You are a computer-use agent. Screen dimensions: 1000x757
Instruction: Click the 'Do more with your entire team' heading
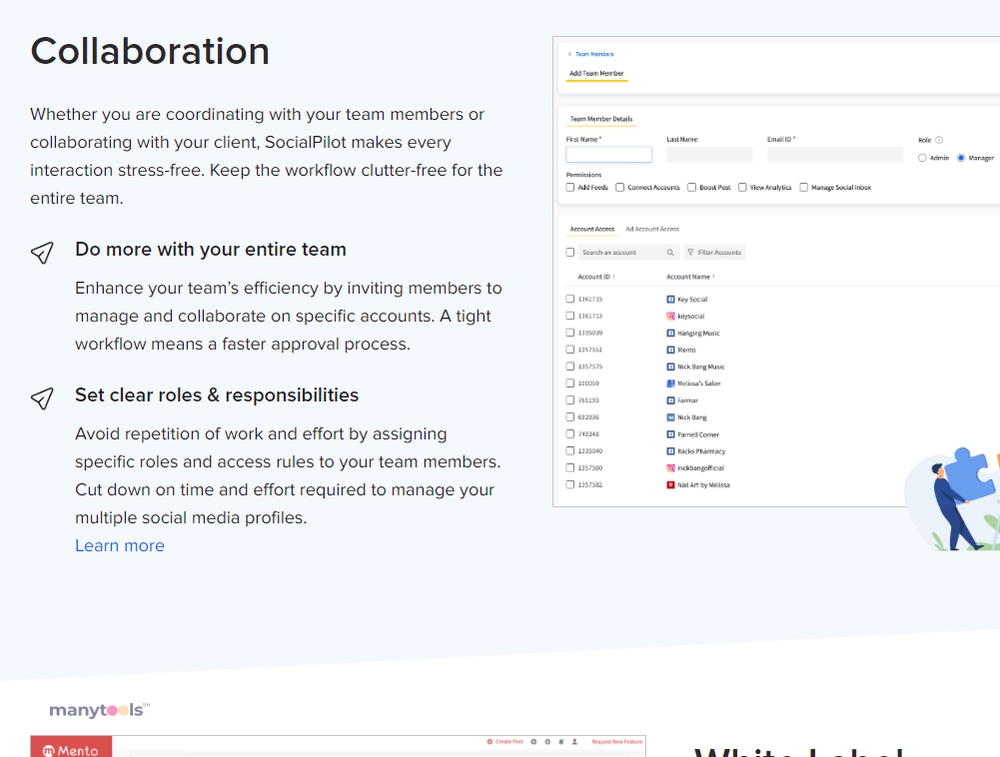coord(210,249)
